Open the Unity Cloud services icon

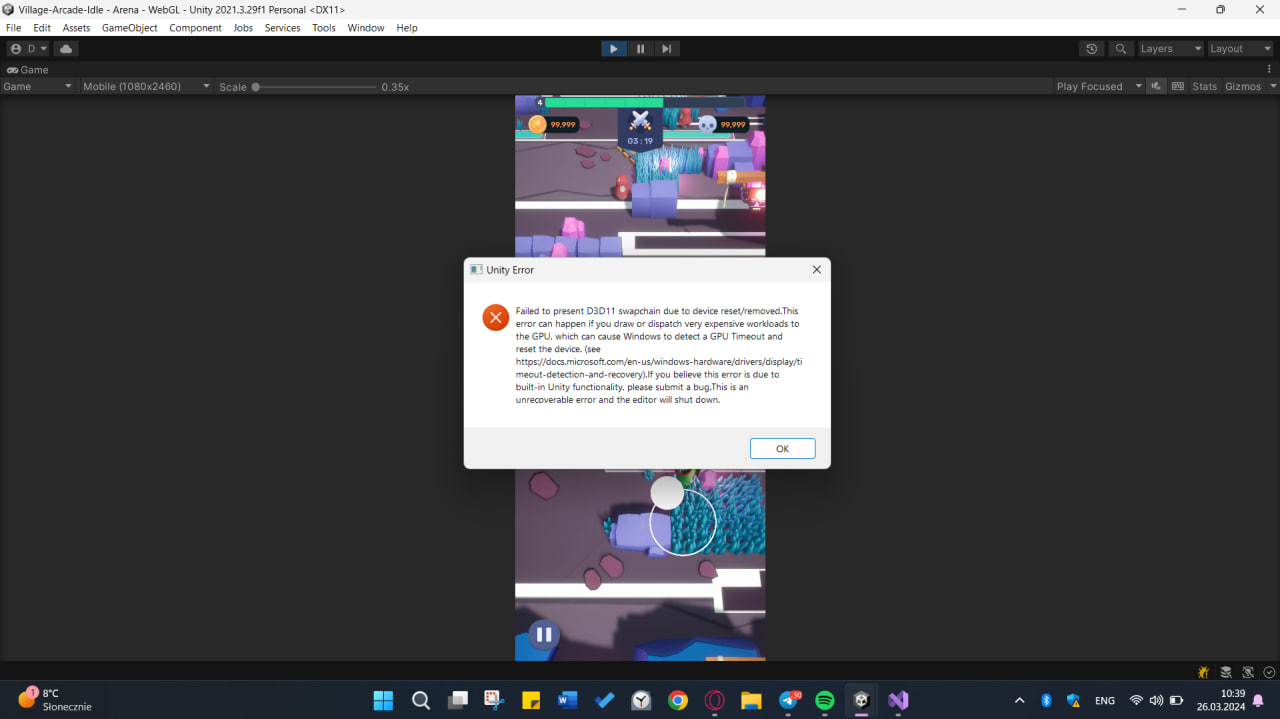coord(66,48)
